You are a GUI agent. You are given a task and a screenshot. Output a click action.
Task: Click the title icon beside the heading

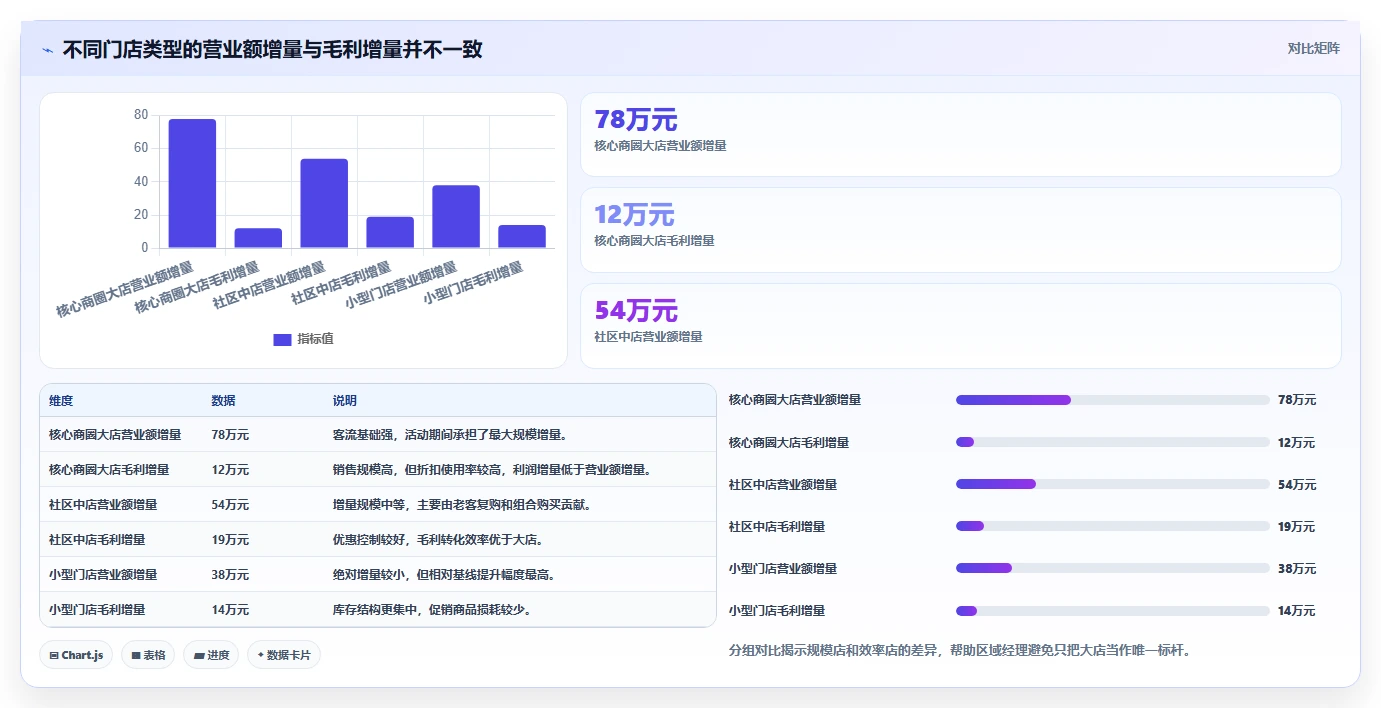(x=47, y=50)
